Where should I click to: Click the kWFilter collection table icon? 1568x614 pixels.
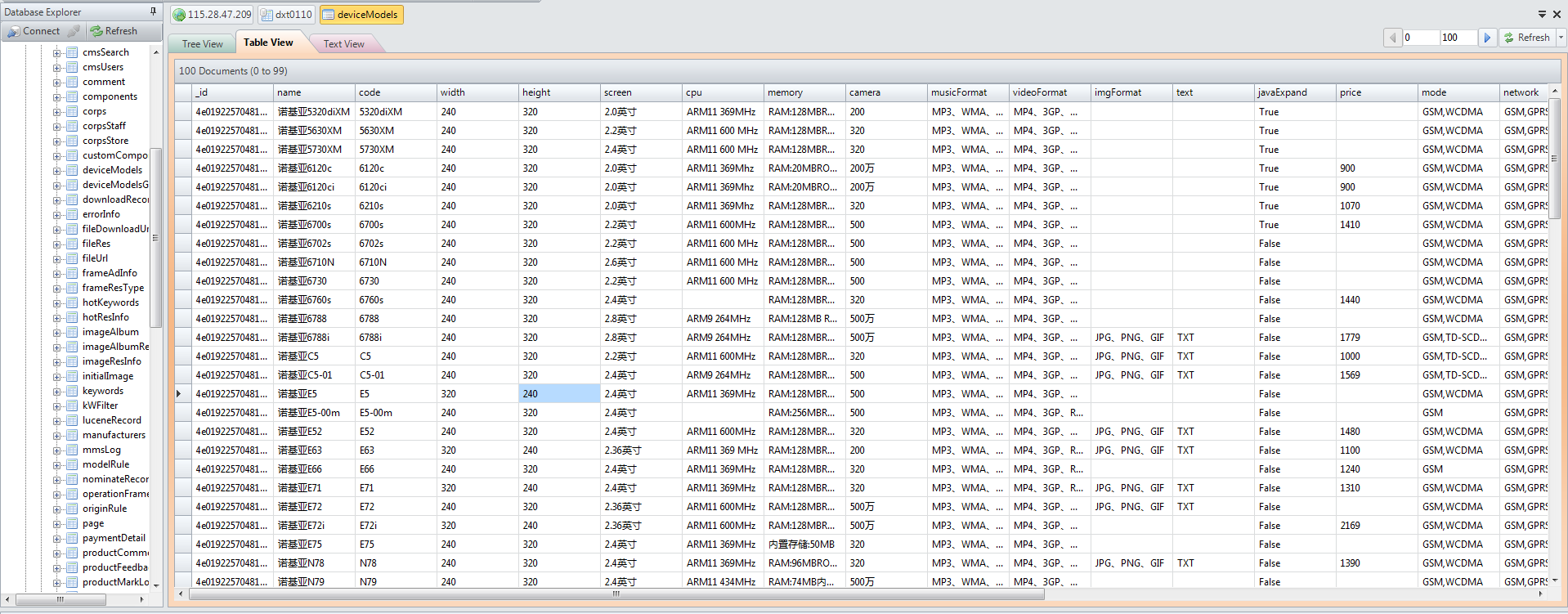[x=72, y=406]
